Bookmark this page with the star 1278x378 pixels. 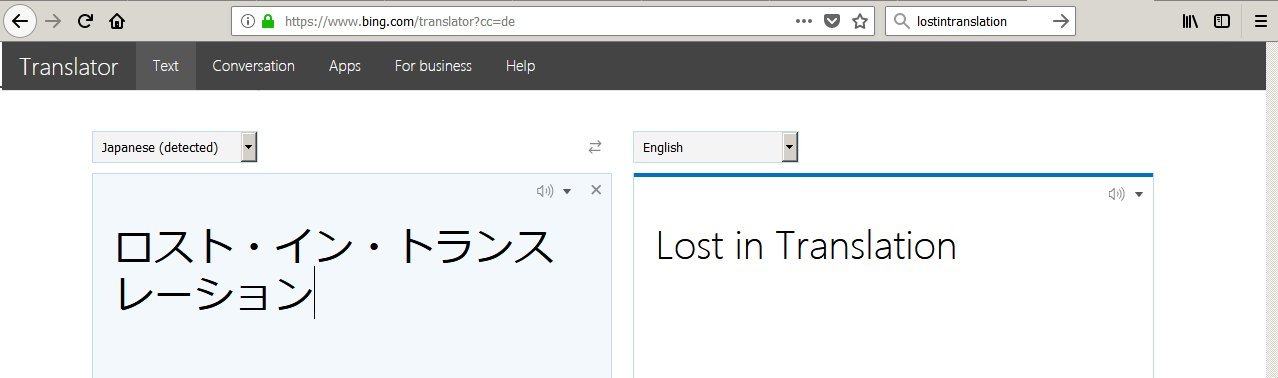(x=859, y=20)
